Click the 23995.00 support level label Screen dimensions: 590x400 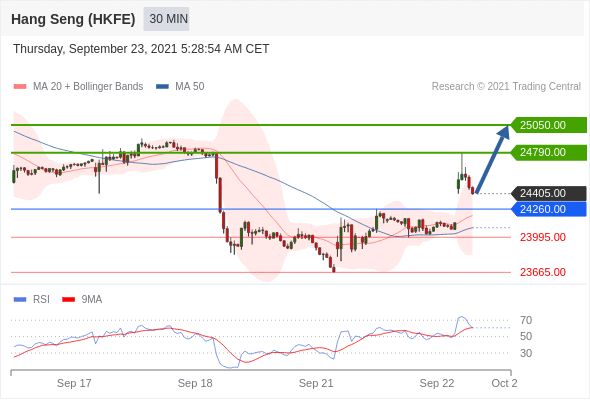[543, 237]
